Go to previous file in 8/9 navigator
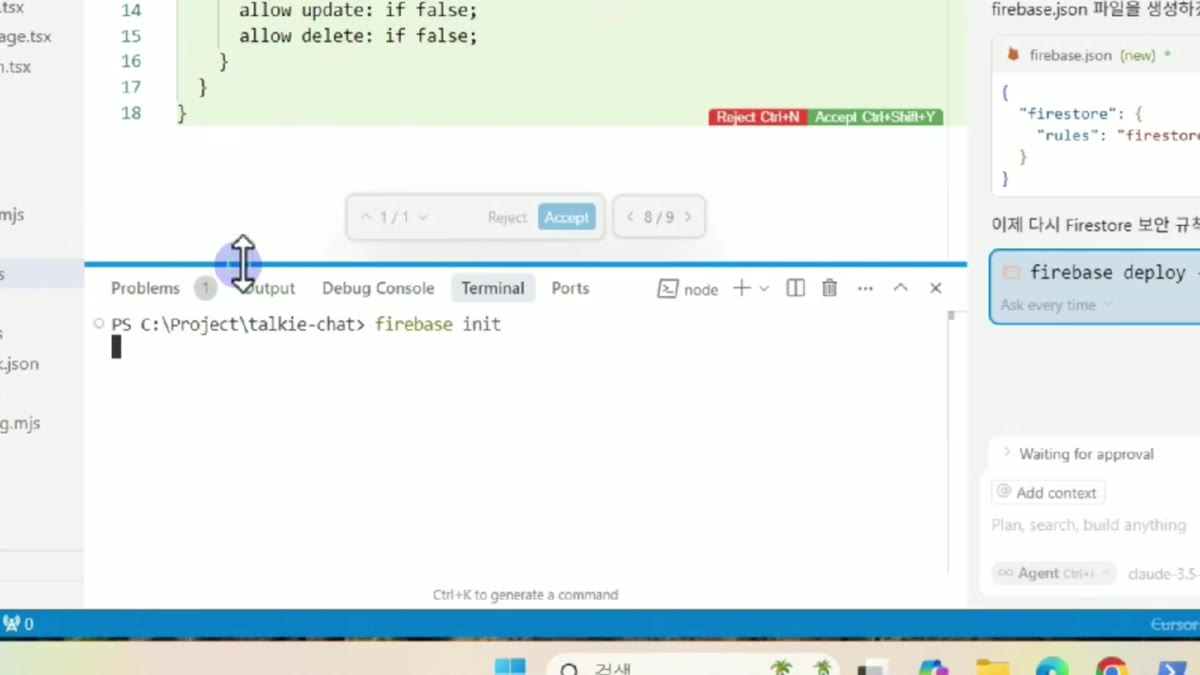 pos(630,217)
